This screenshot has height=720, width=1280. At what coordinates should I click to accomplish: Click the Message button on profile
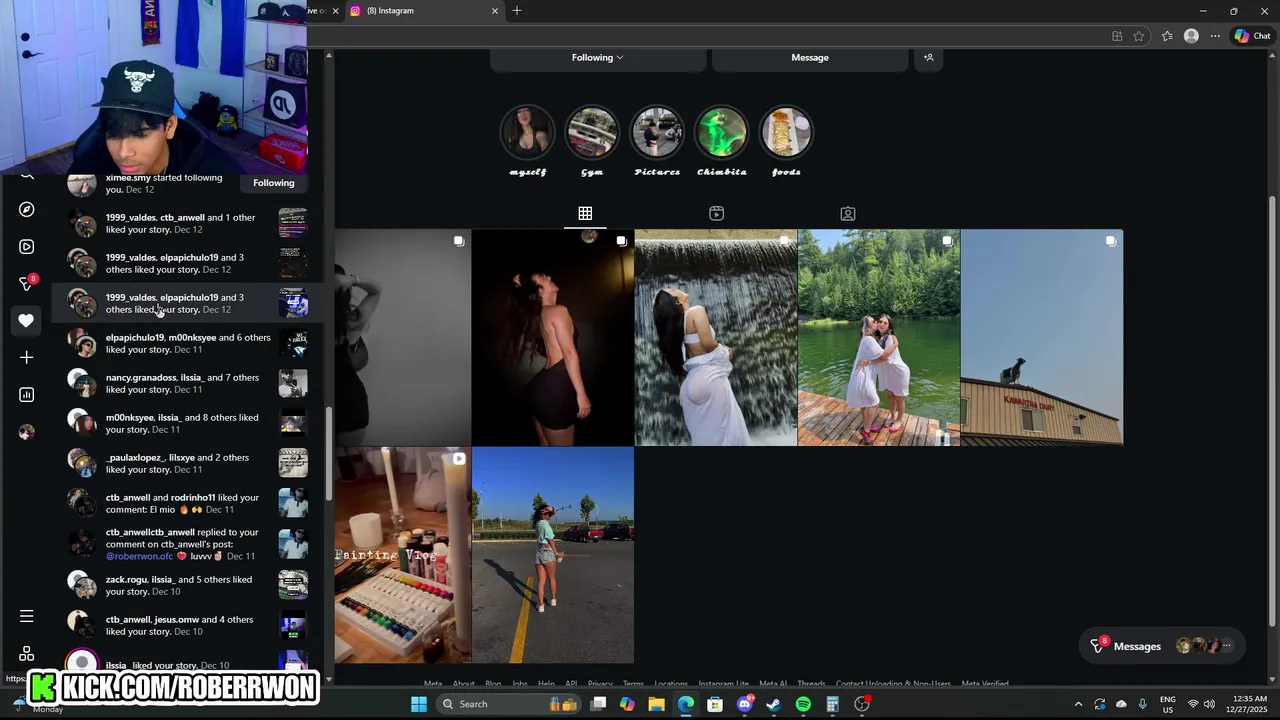(810, 58)
